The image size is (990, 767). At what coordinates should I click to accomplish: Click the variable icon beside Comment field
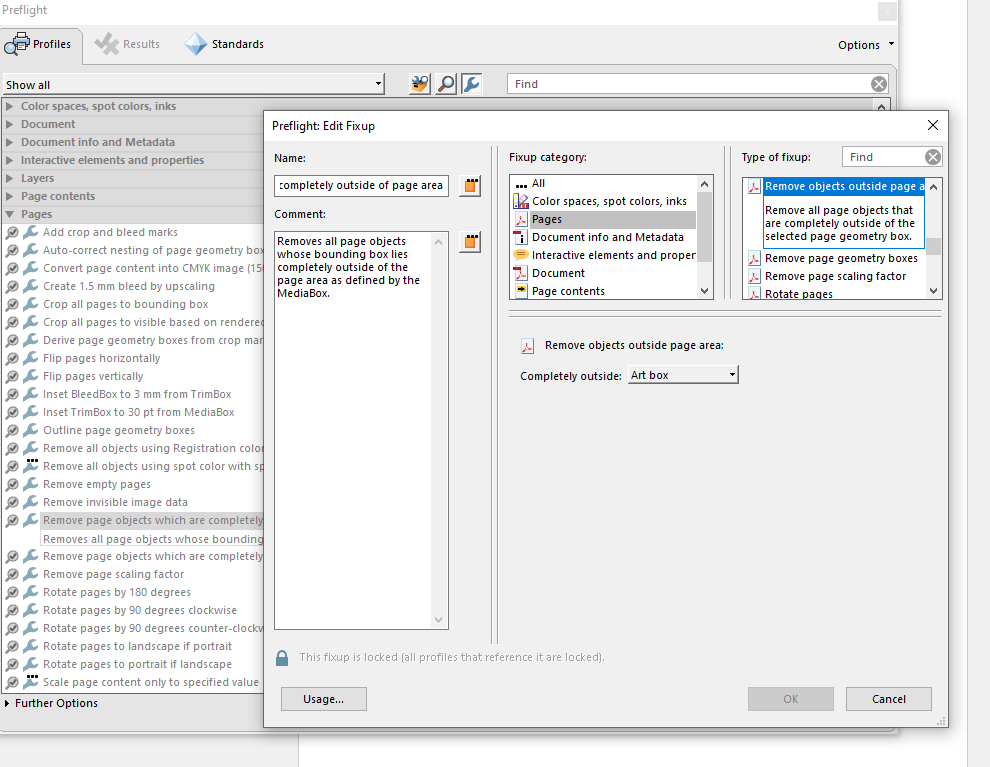point(470,242)
